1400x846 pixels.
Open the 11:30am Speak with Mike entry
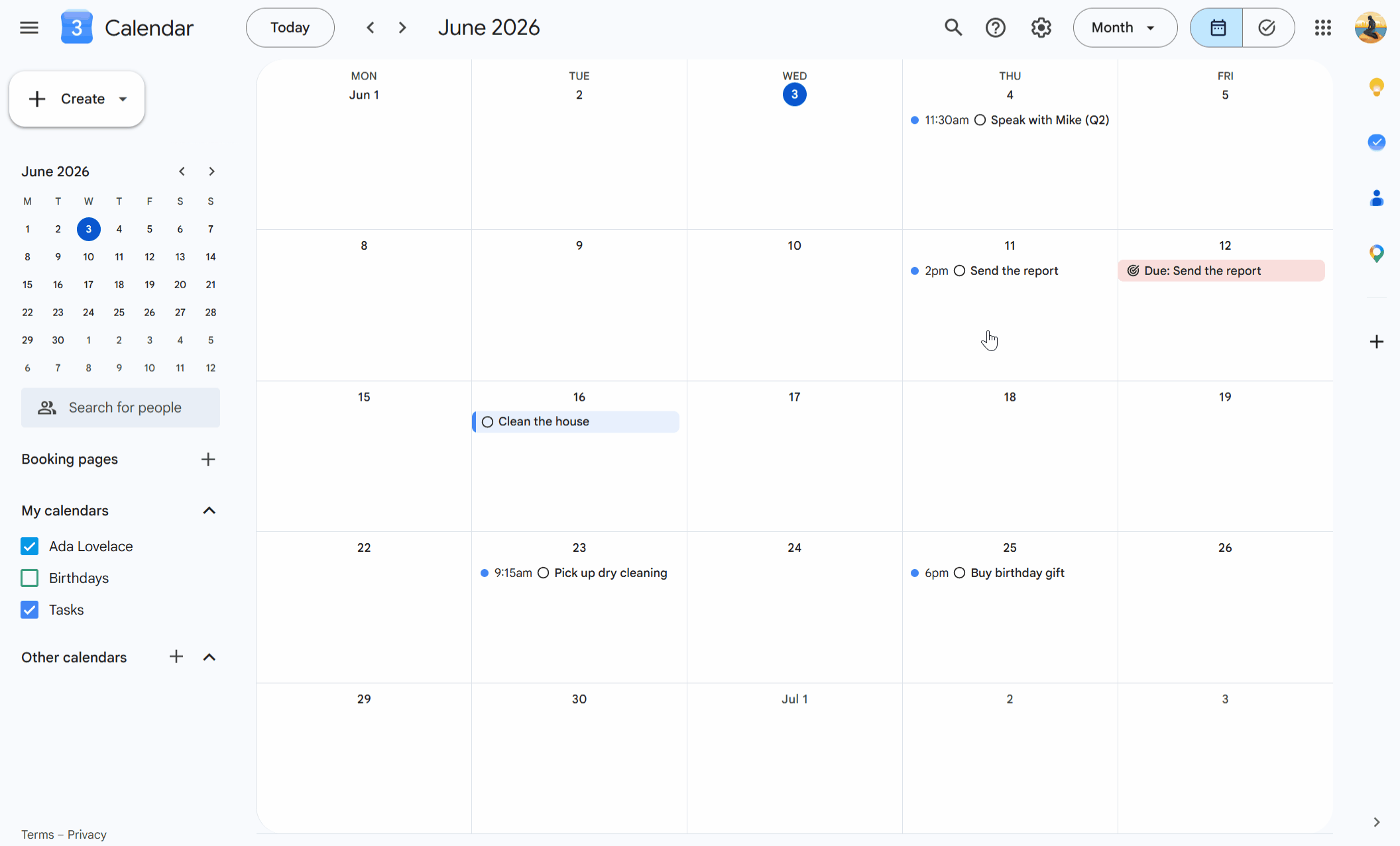pos(1010,120)
